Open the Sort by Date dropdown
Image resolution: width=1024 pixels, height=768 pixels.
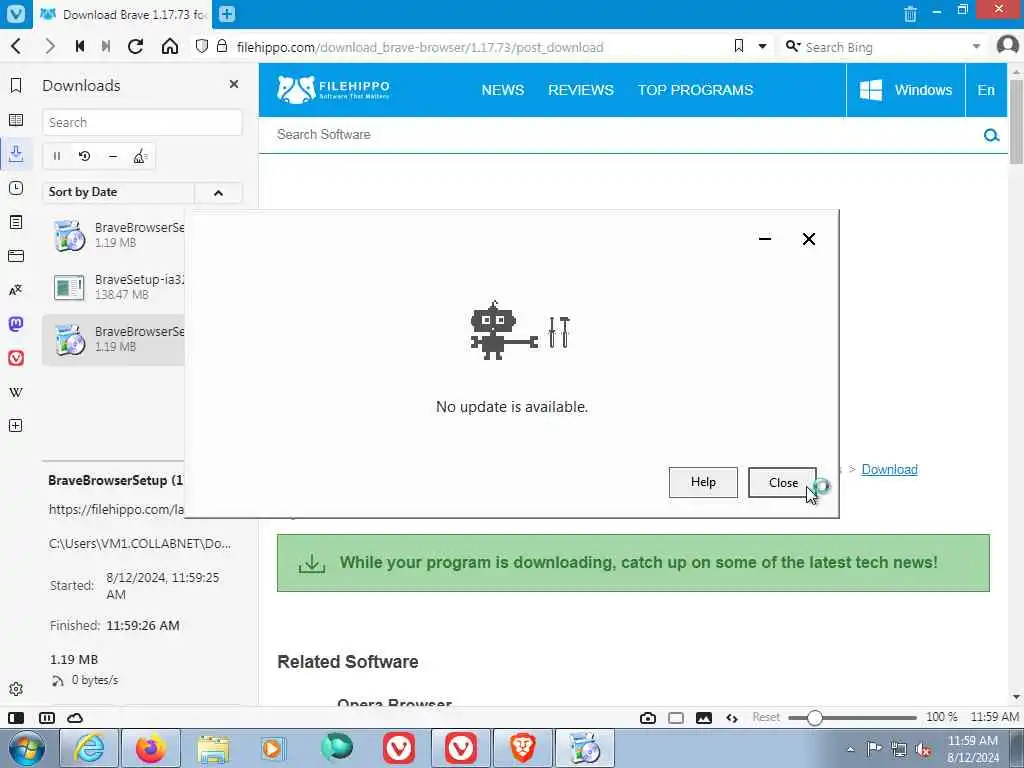click(118, 192)
